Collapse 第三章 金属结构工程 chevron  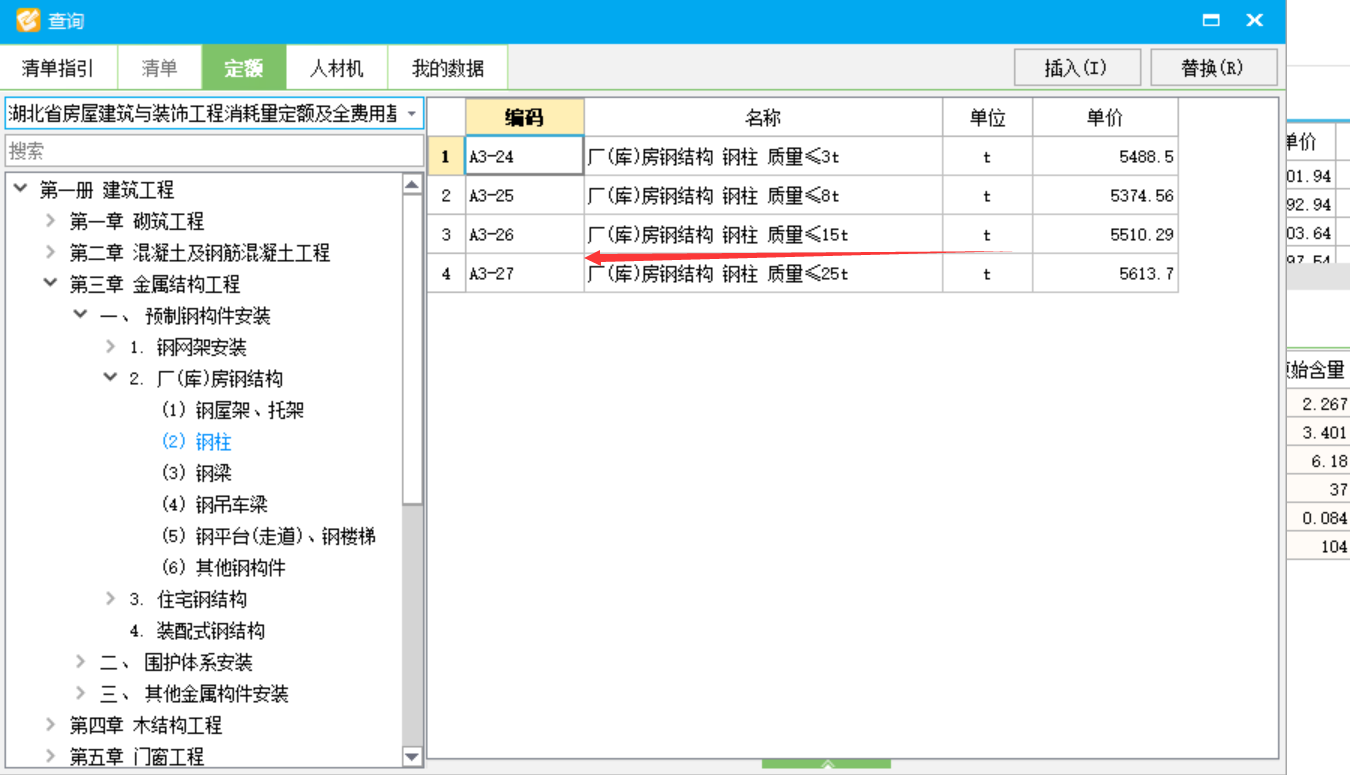coord(50,284)
